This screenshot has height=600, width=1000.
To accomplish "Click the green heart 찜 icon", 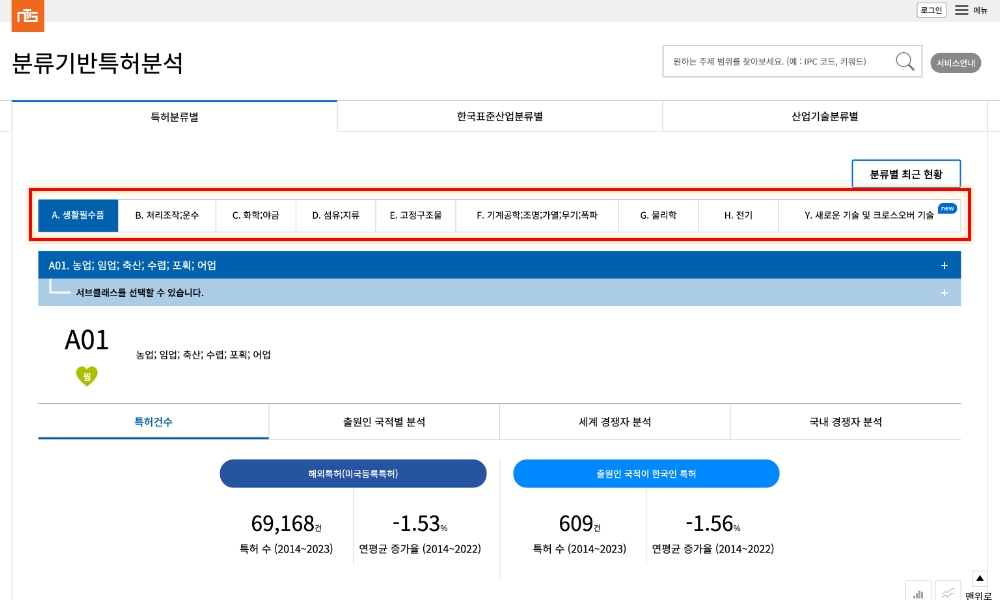I will click(87, 376).
